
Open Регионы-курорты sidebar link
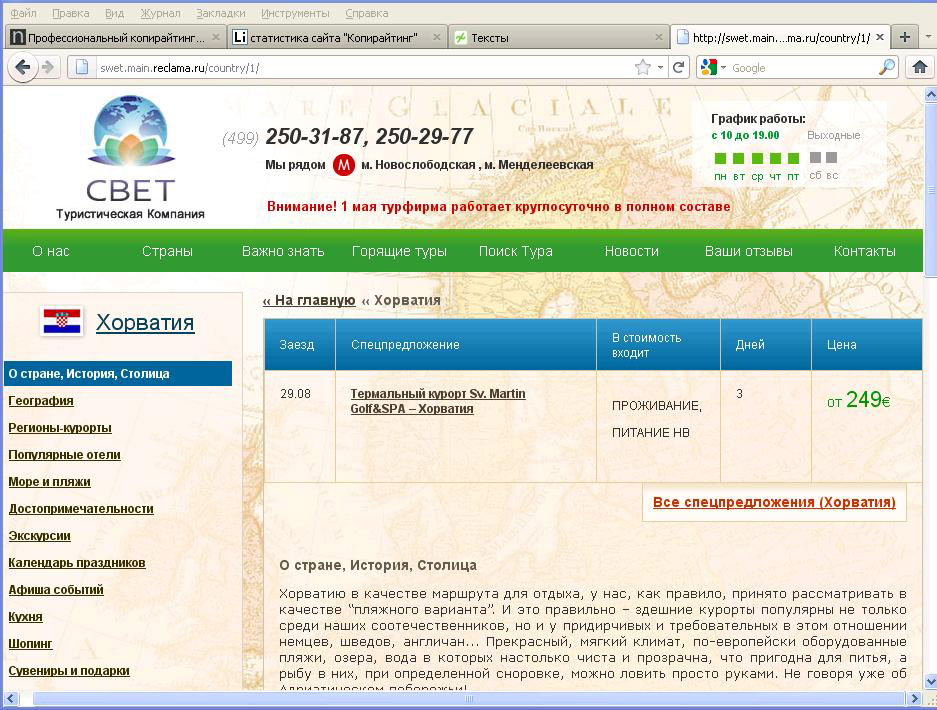(60, 428)
